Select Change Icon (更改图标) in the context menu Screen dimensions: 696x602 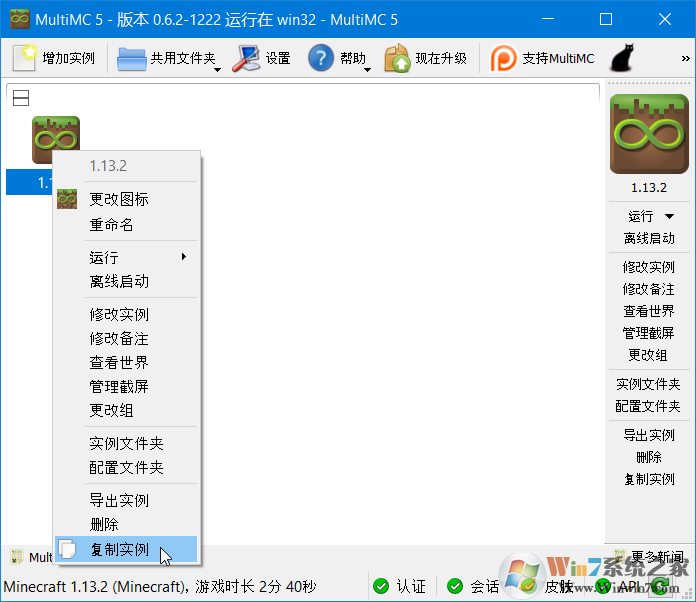point(119,199)
